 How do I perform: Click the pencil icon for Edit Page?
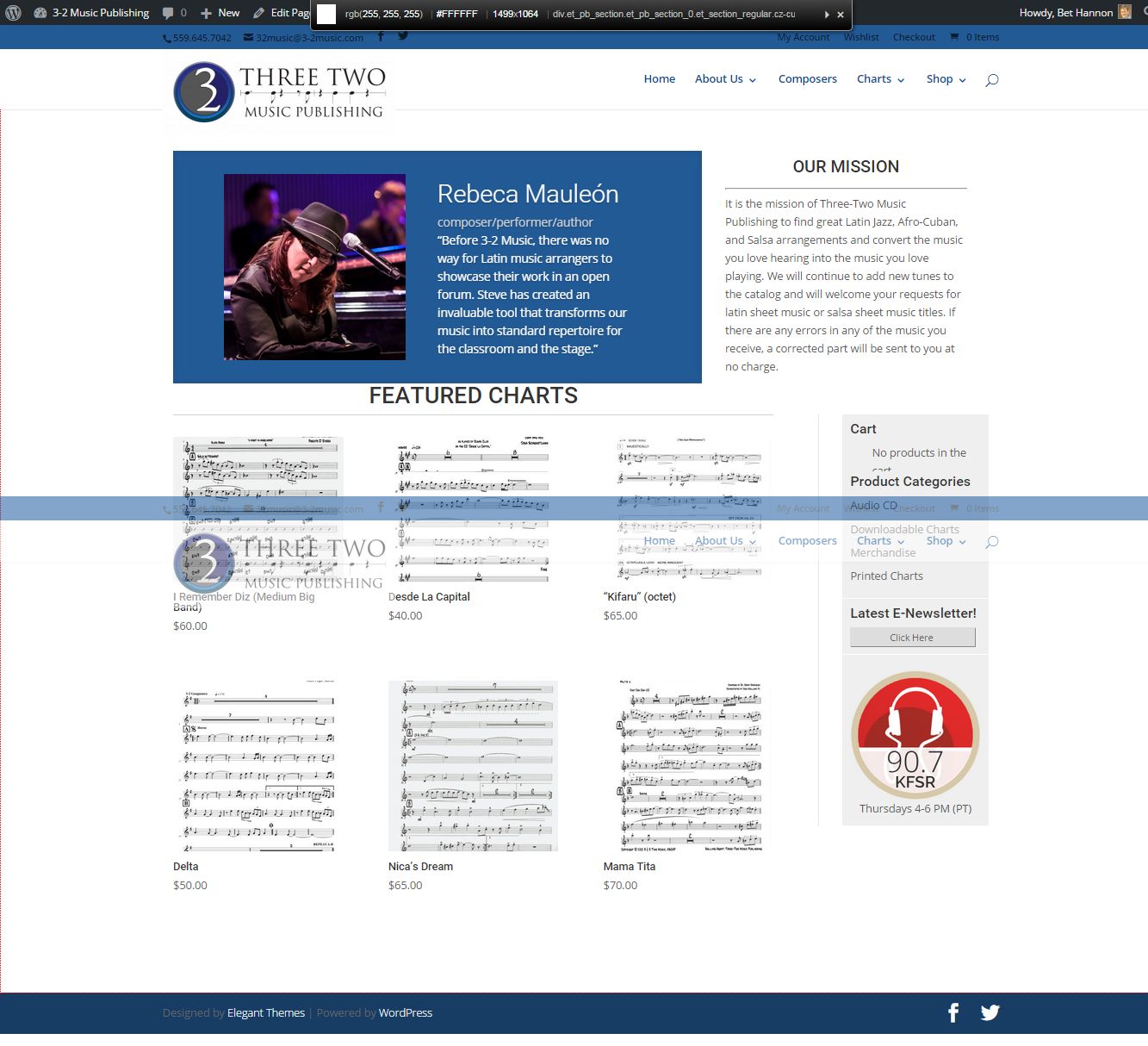tap(259, 13)
